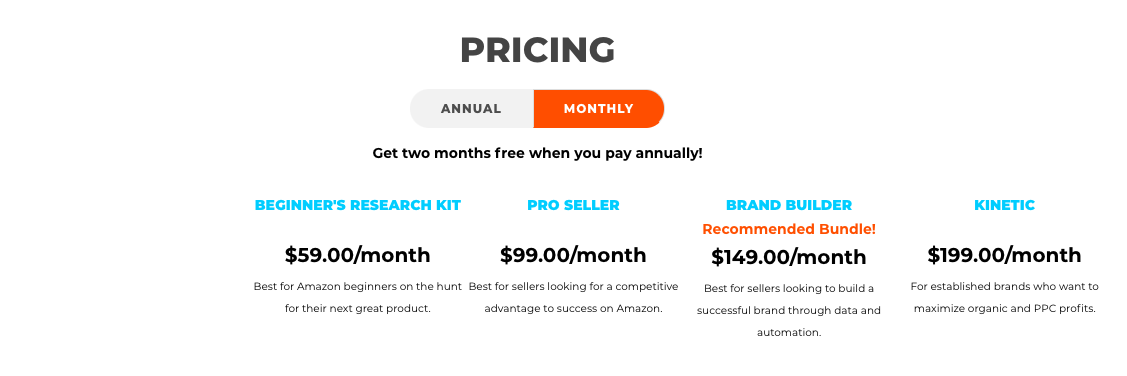
Task: Click the 'Get two months free' notice
Action: coord(538,153)
